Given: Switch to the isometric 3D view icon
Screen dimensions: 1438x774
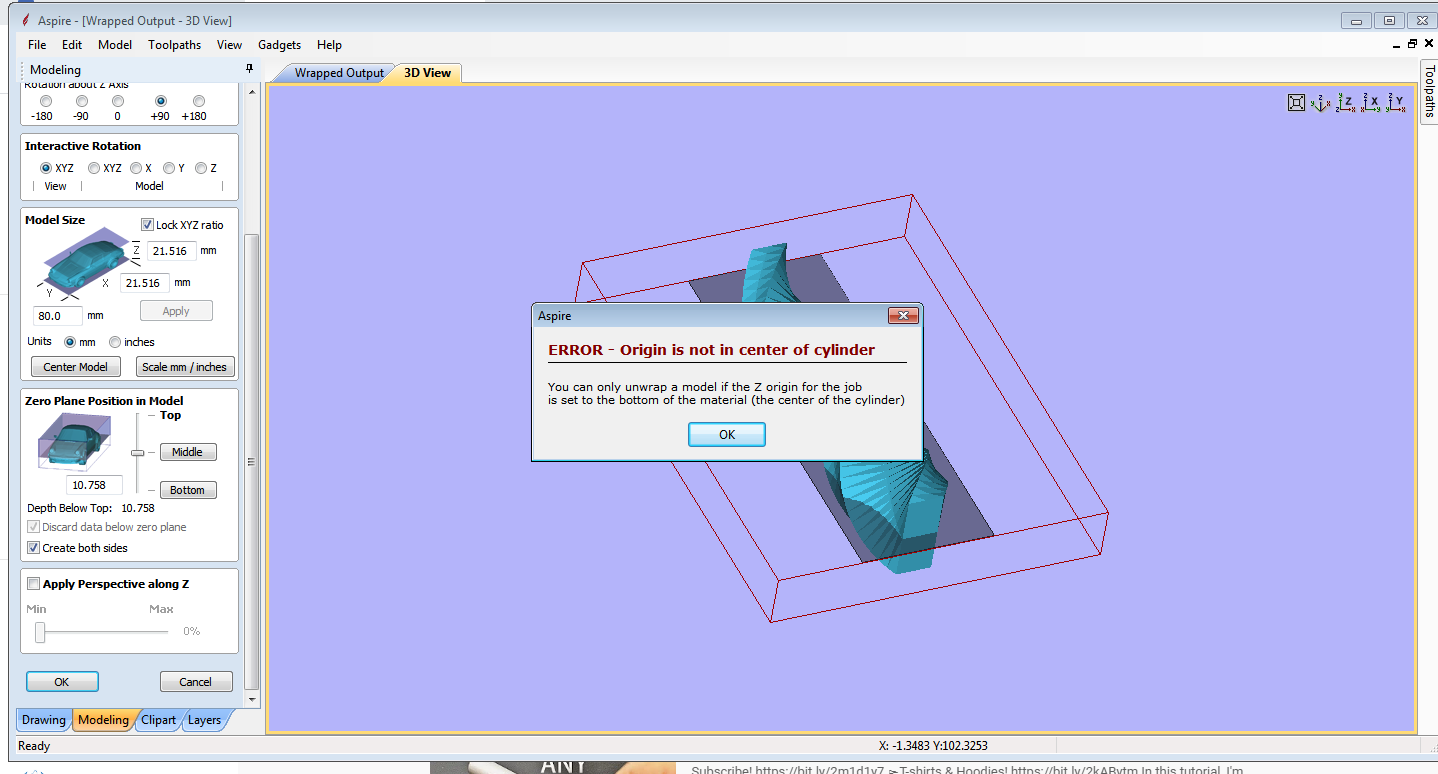Looking at the screenshot, I should [1320, 102].
